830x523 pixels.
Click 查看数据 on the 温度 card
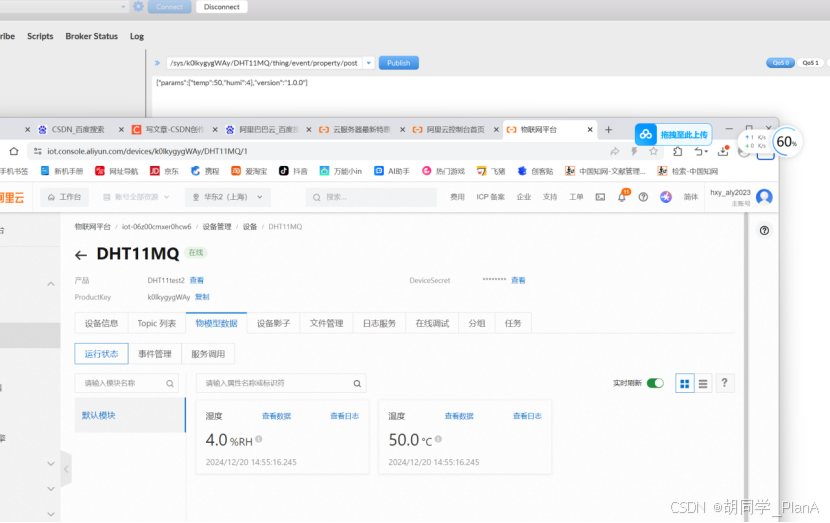coord(459,416)
